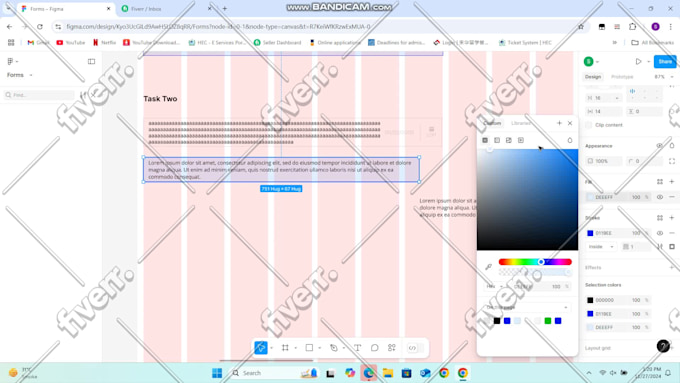Click the rainbow hue slider
The width and height of the screenshot is (680, 383).
pos(535,262)
